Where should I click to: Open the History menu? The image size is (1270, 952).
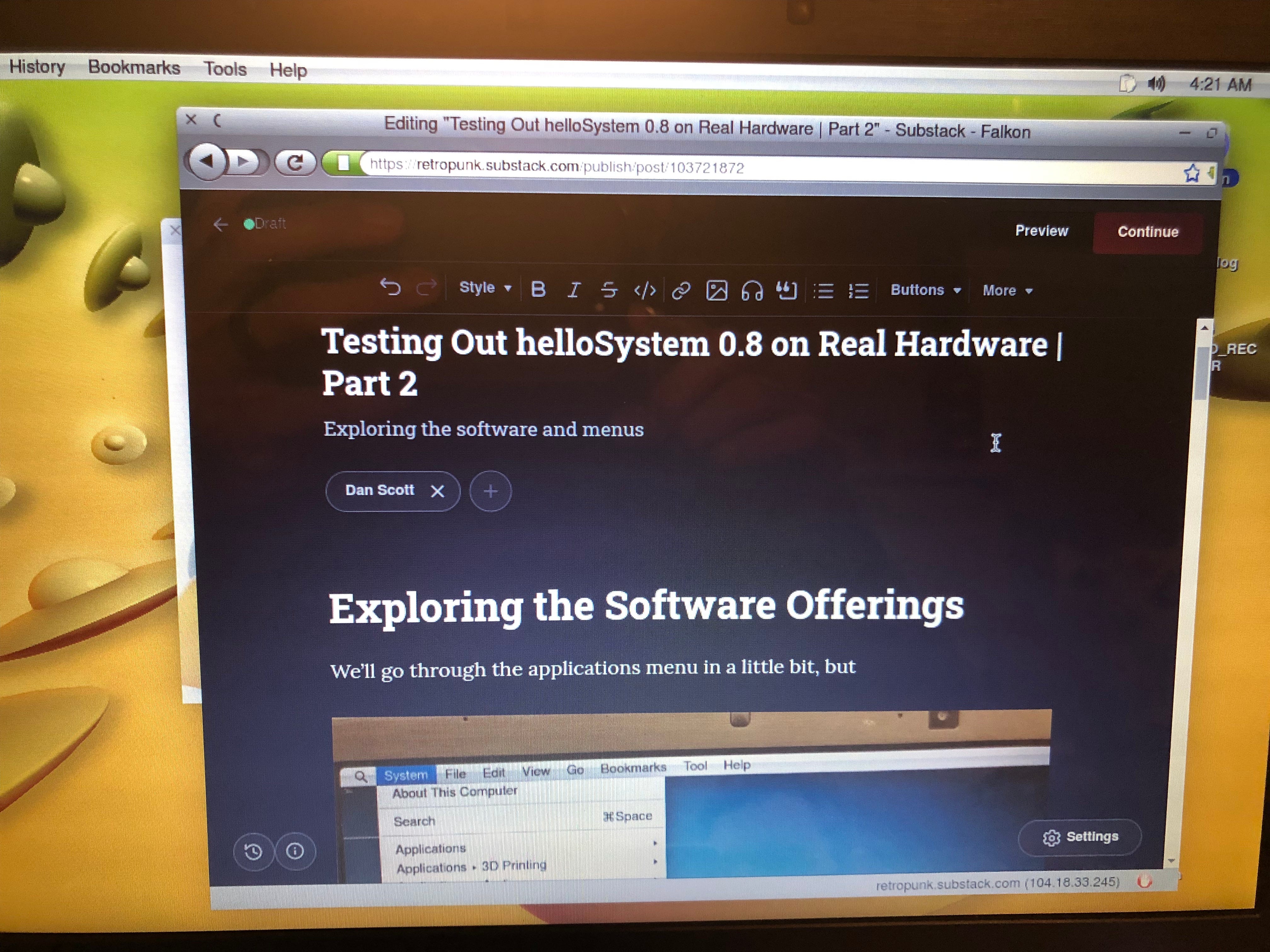37,66
